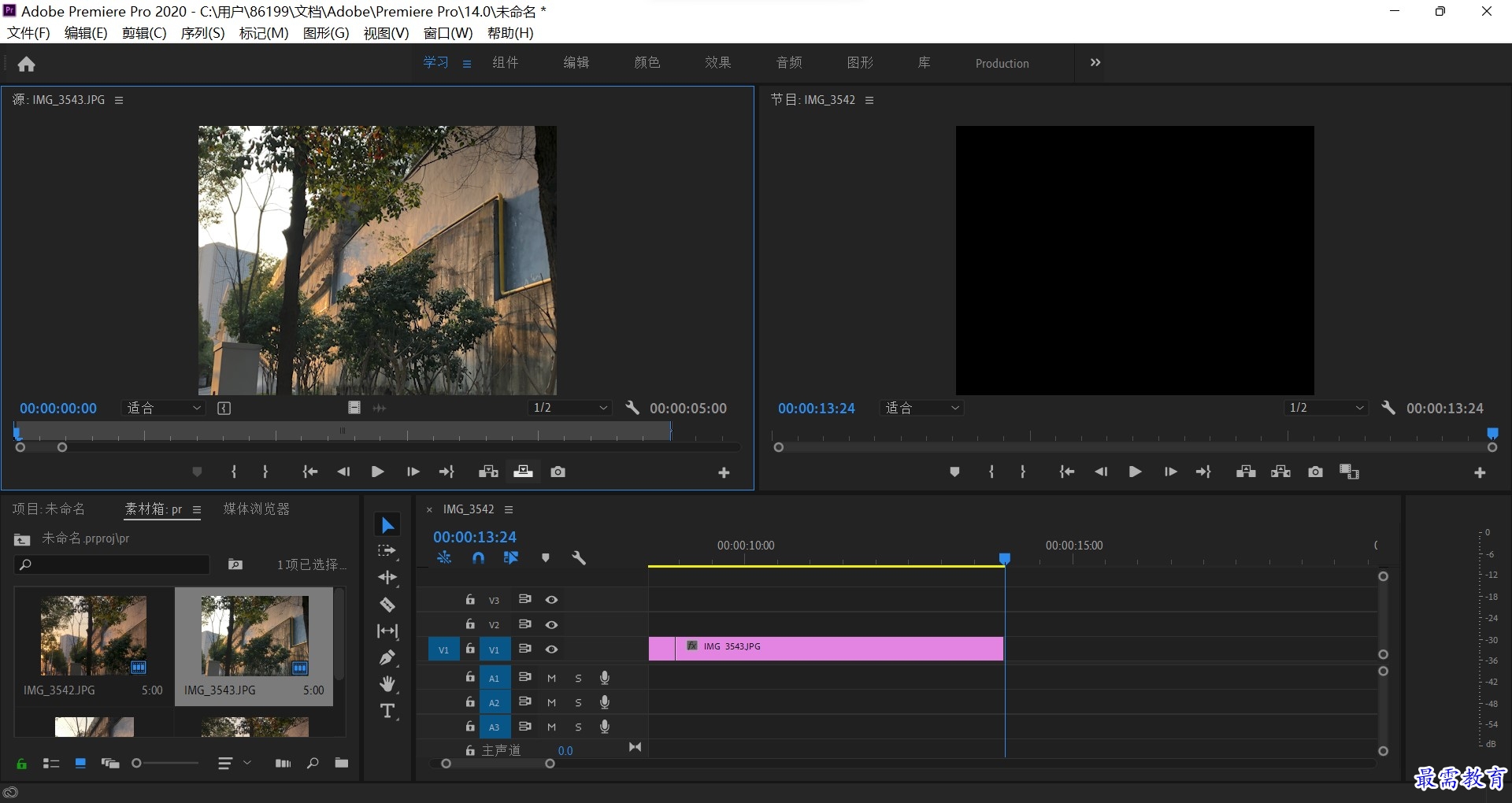Switch to the 颜色 workspace tab

(647, 63)
